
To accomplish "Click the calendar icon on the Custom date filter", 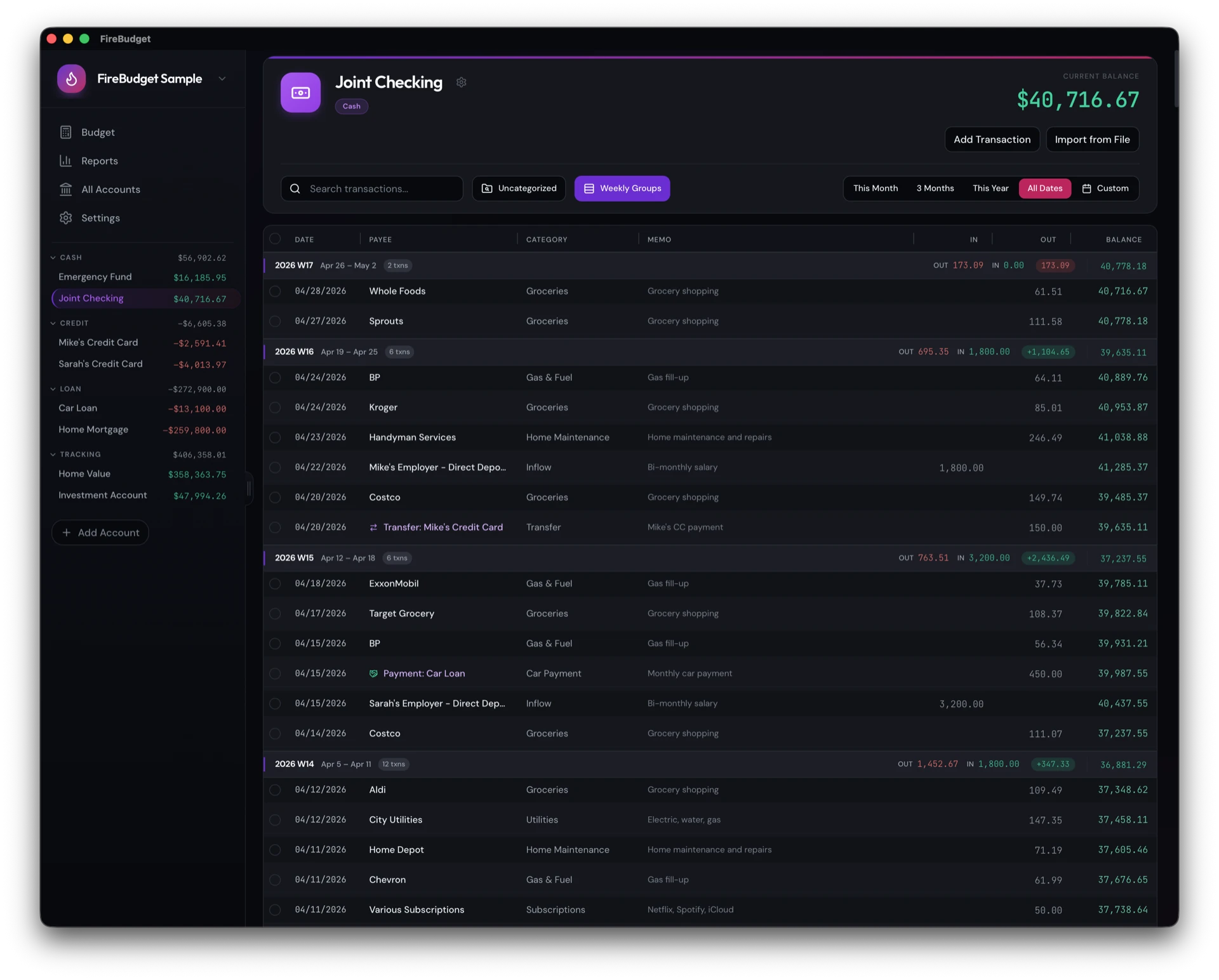I will pos(1087,188).
